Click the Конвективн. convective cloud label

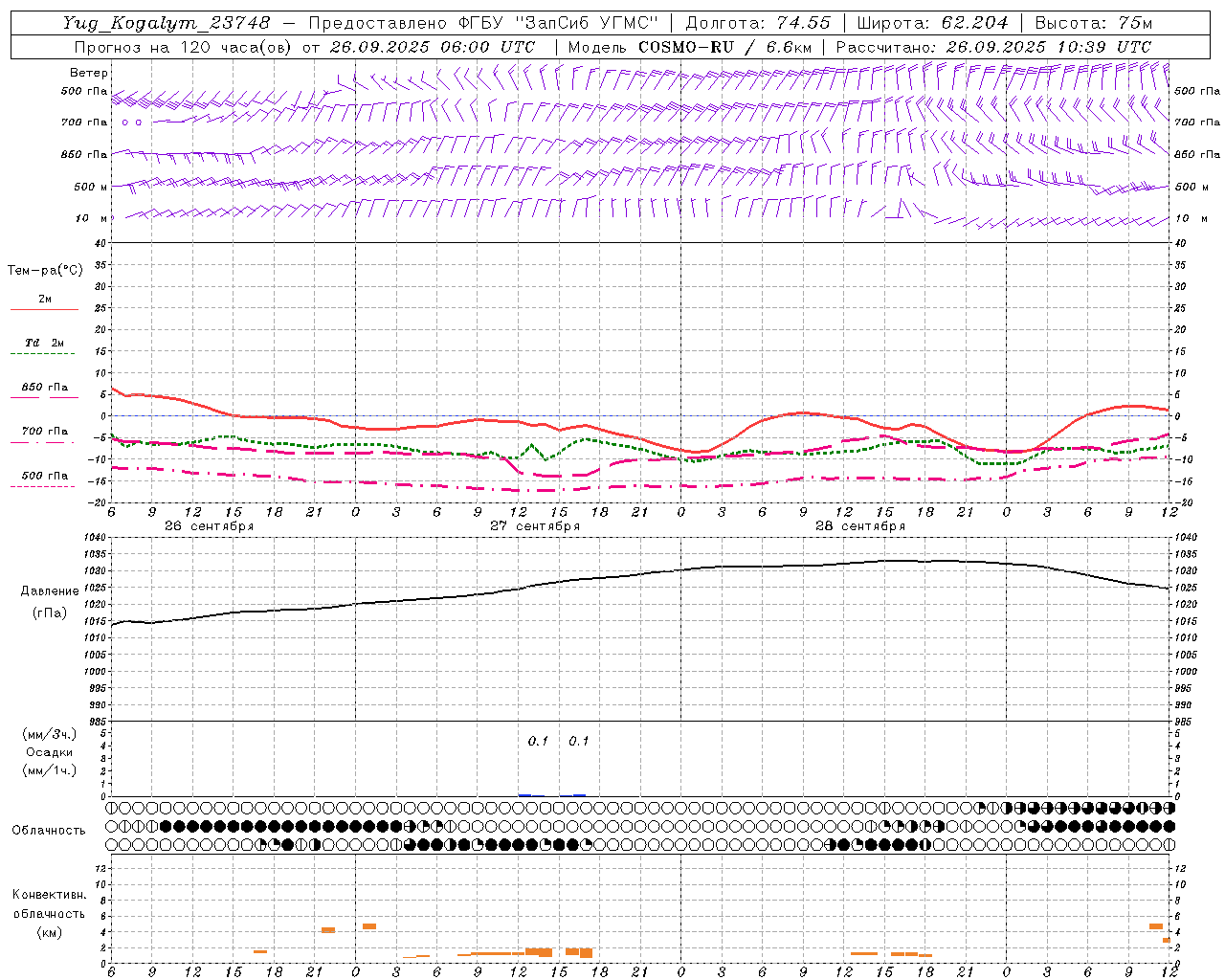[x=49, y=895]
